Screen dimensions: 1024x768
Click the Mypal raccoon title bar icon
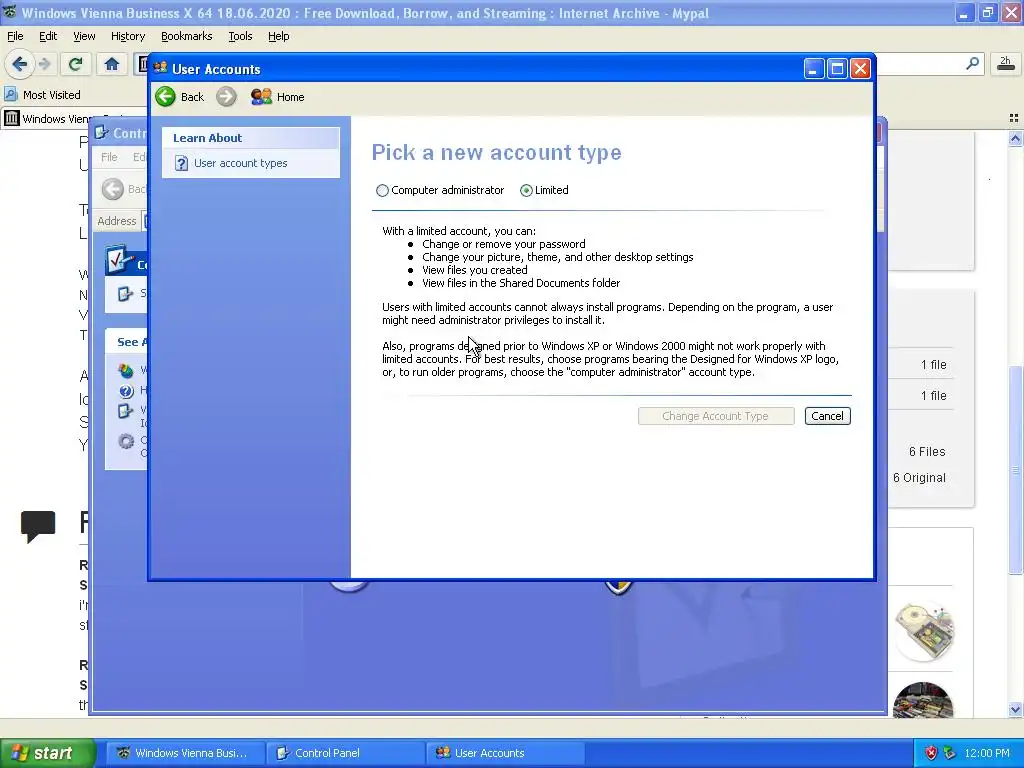[10, 12]
